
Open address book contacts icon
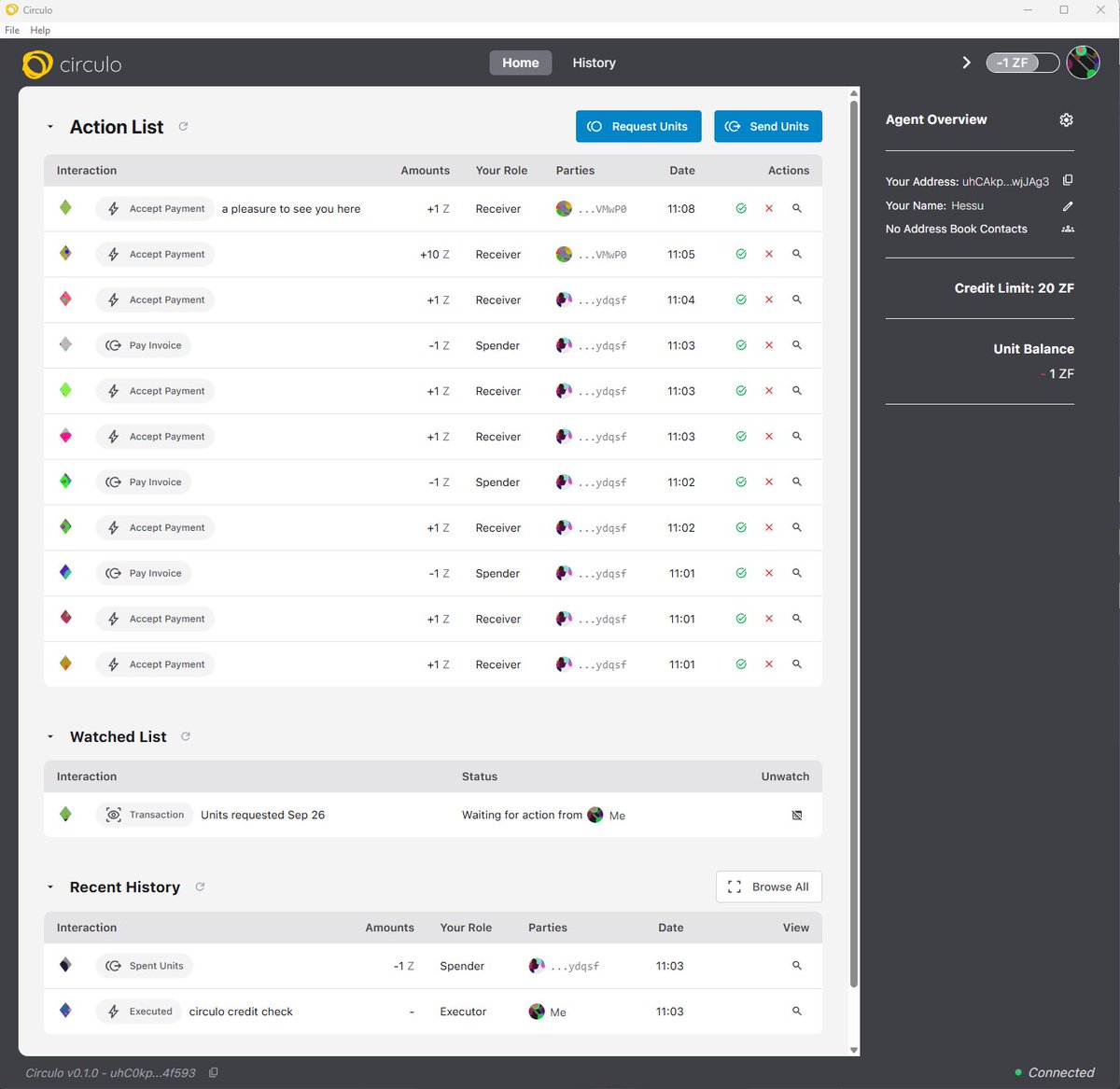point(1068,229)
